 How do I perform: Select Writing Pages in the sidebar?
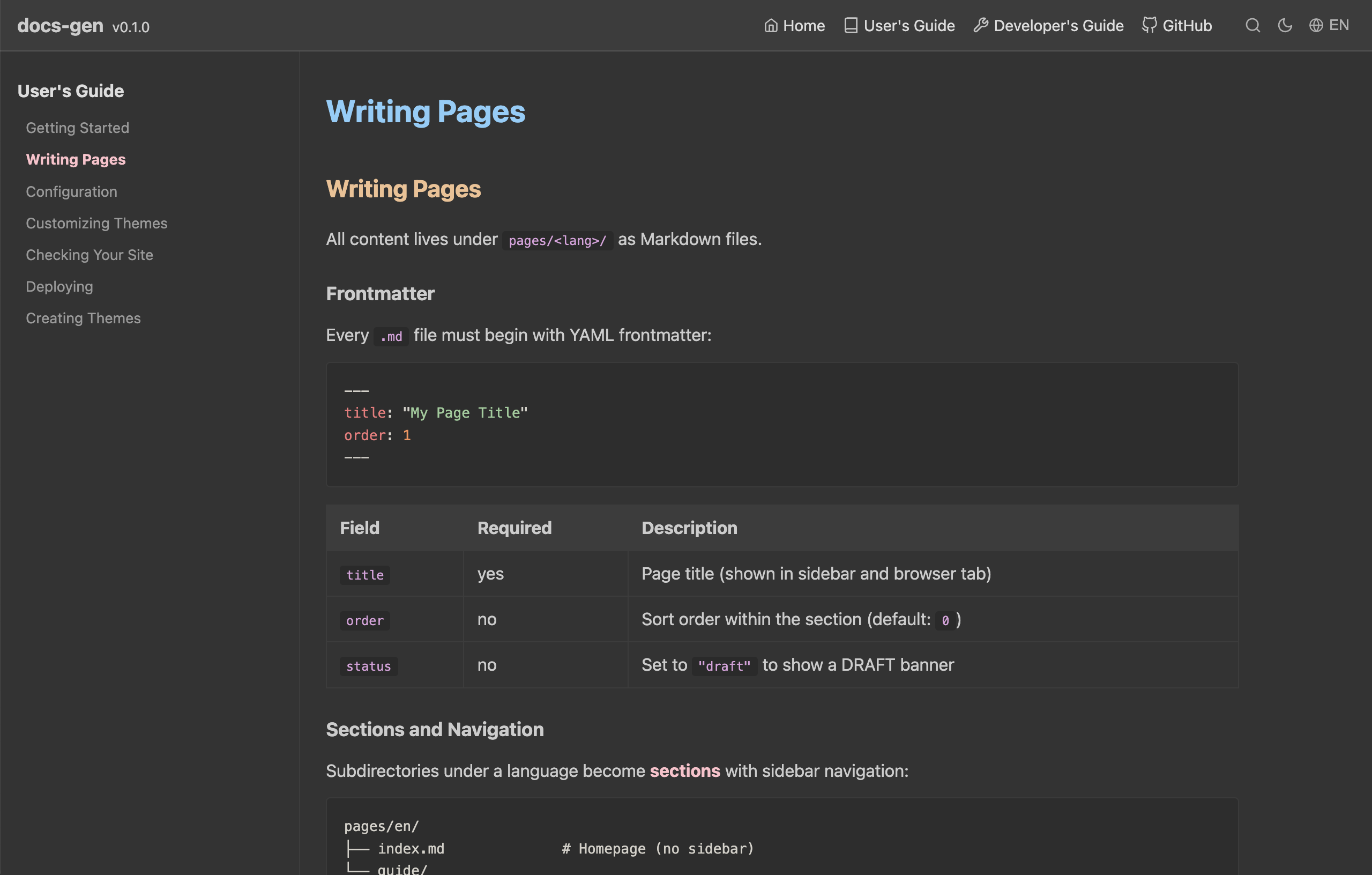coord(76,160)
